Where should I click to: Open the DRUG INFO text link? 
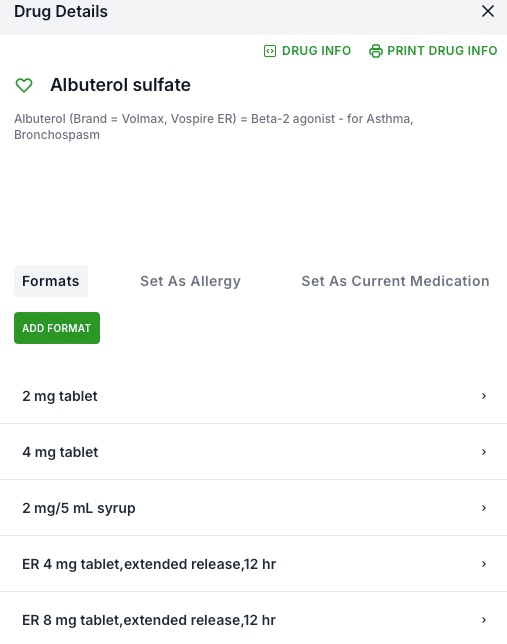pos(316,51)
